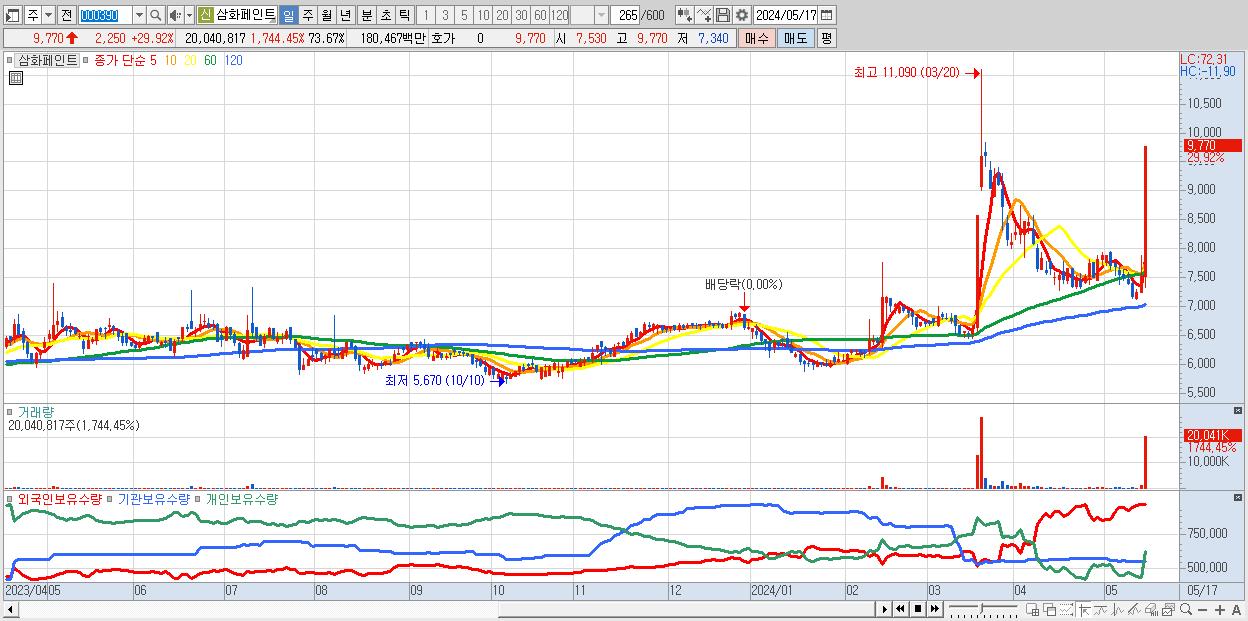The width and height of the screenshot is (1248, 621).
Task: Click the eraser icon in bottom toolbar
Action: tap(1152, 610)
